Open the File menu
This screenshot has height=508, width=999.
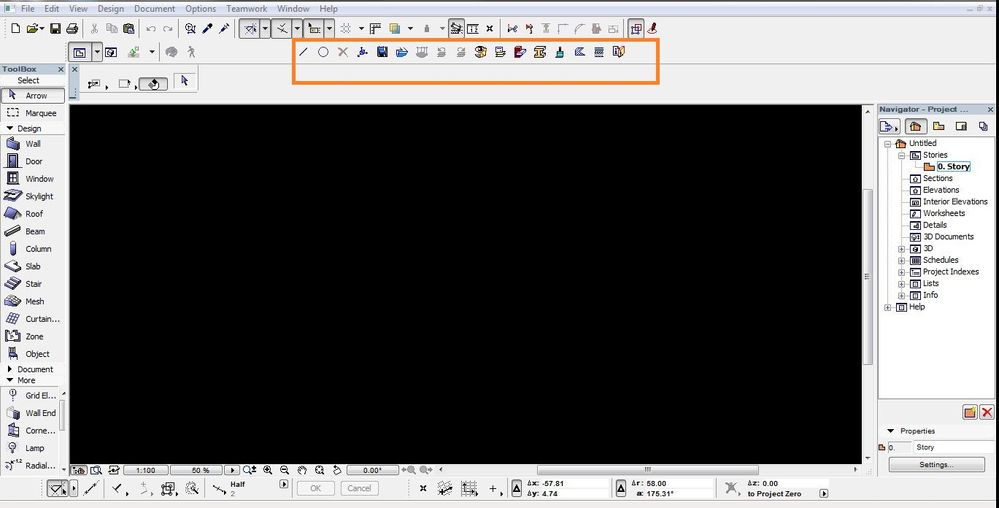click(27, 9)
